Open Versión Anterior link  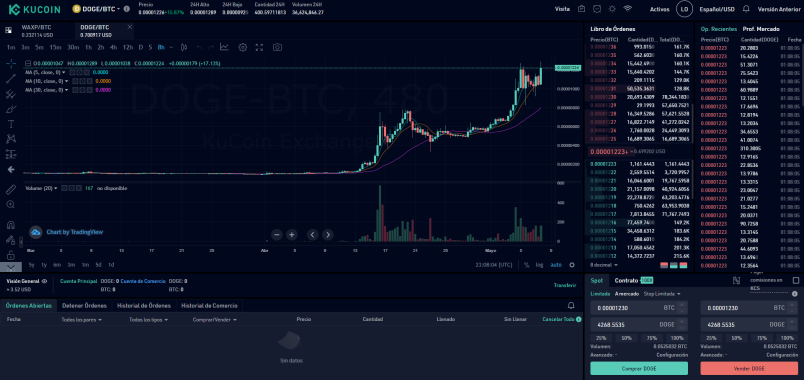click(x=778, y=9)
